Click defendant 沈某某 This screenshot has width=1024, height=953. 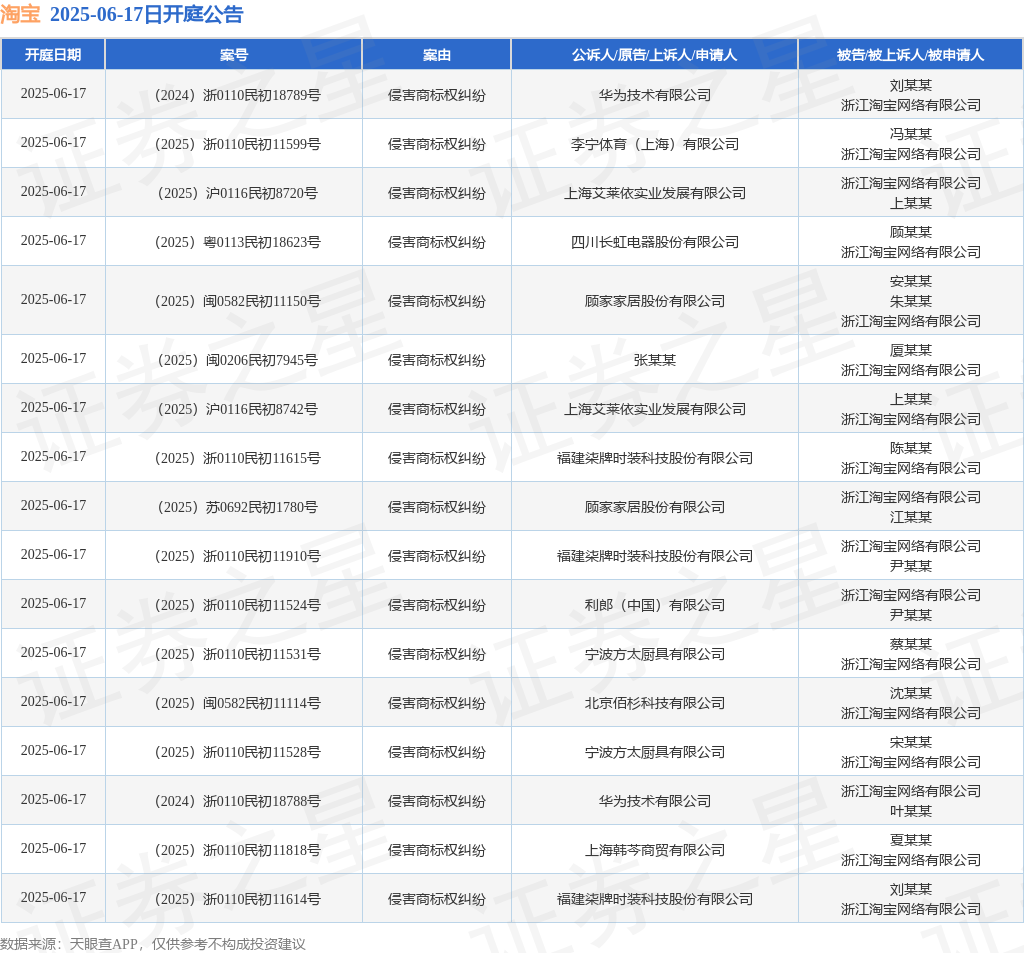(x=910, y=693)
